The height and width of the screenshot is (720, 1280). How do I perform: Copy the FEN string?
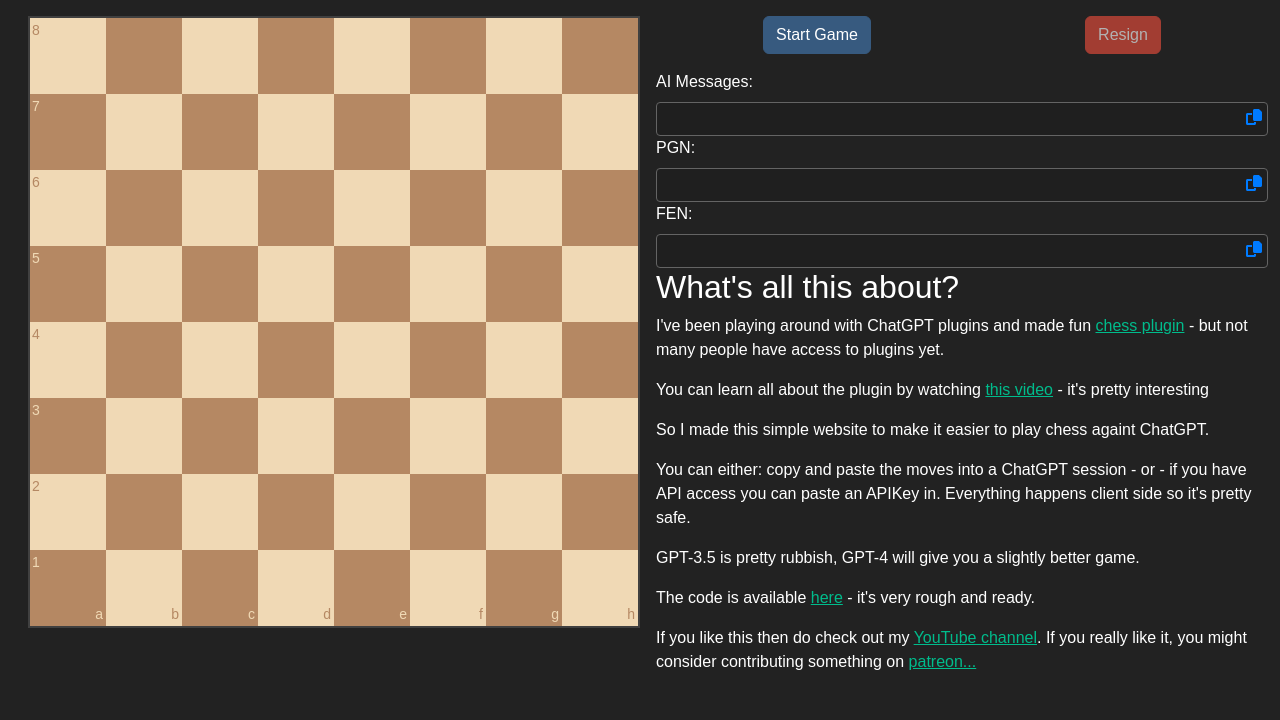1252,250
